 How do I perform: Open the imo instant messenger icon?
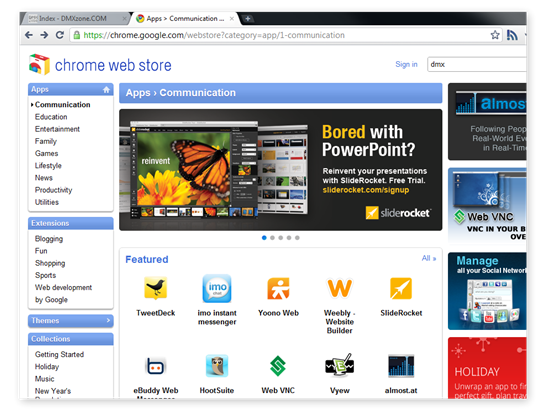[217, 288]
